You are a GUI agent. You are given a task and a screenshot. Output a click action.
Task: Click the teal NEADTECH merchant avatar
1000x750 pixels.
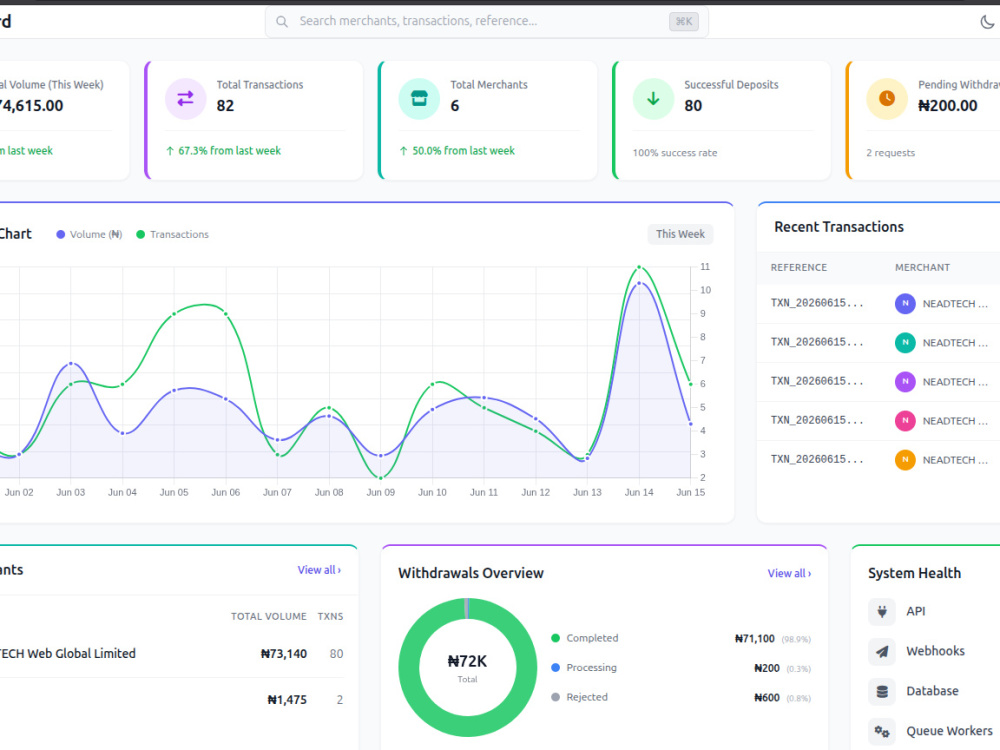point(905,342)
